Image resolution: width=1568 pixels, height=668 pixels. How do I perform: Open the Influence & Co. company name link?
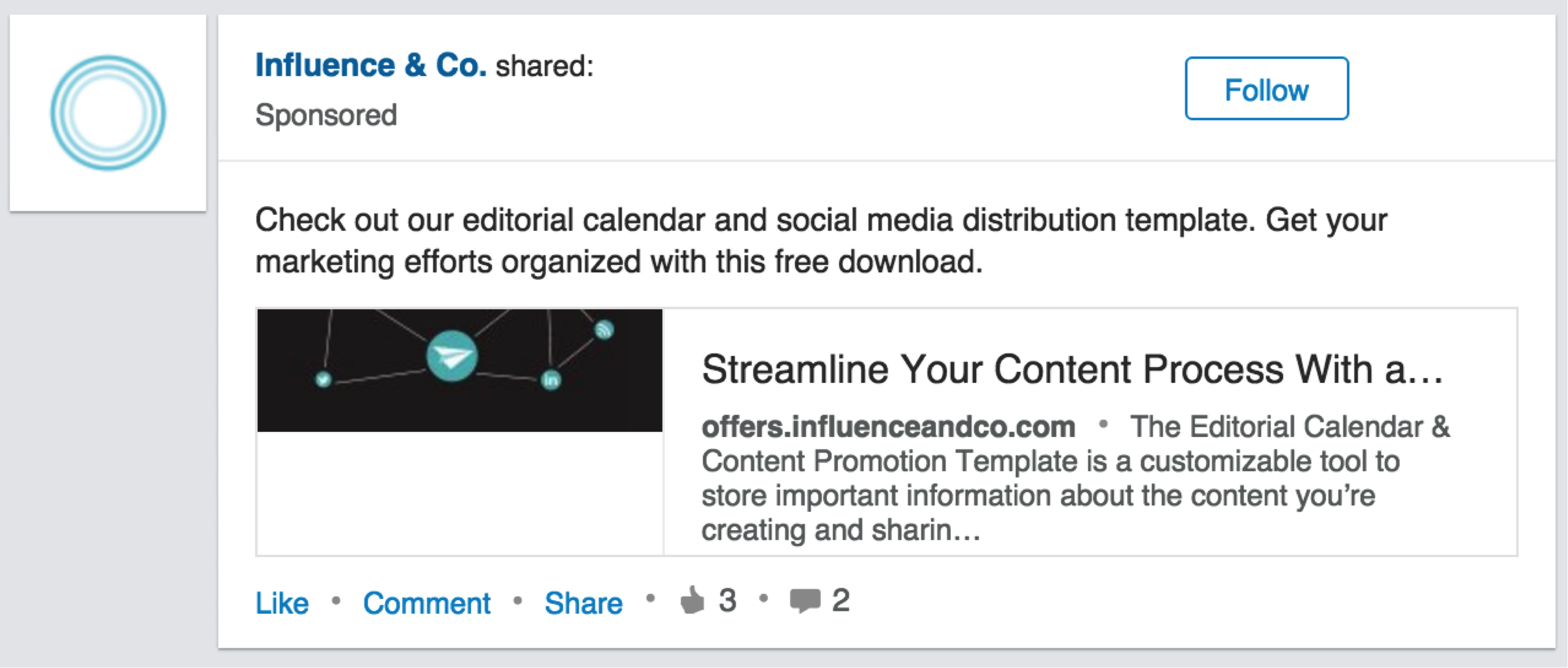tap(371, 65)
